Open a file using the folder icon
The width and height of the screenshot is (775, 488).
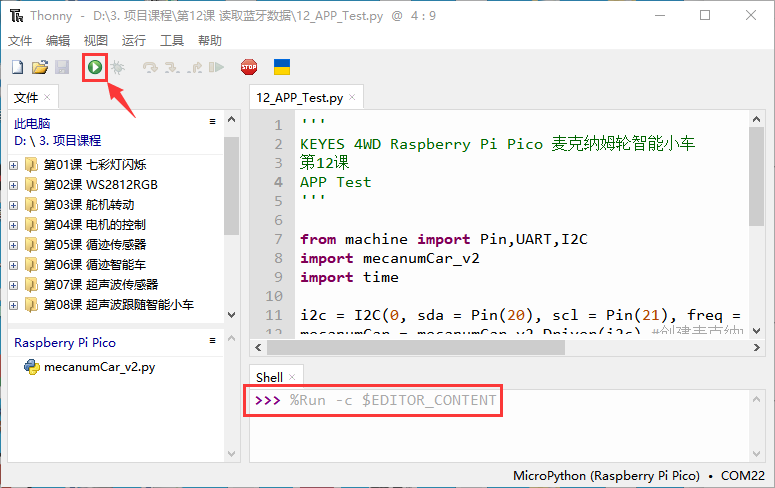[40, 67]
